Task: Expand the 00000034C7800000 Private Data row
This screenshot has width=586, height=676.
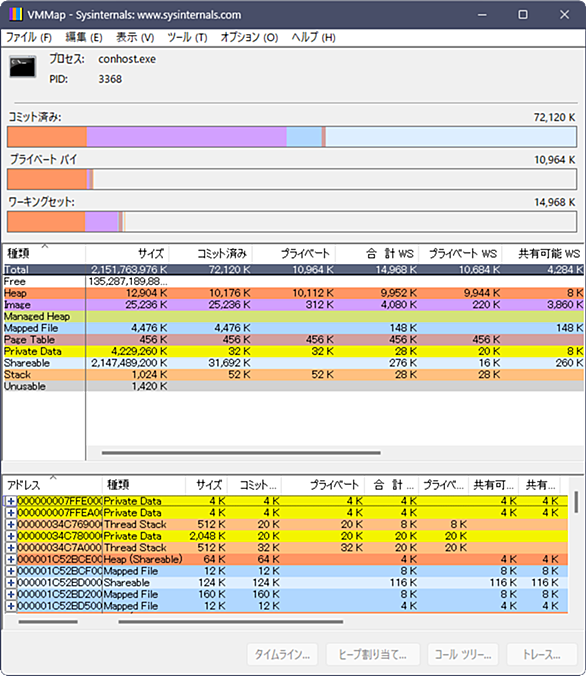Action: 11,536
